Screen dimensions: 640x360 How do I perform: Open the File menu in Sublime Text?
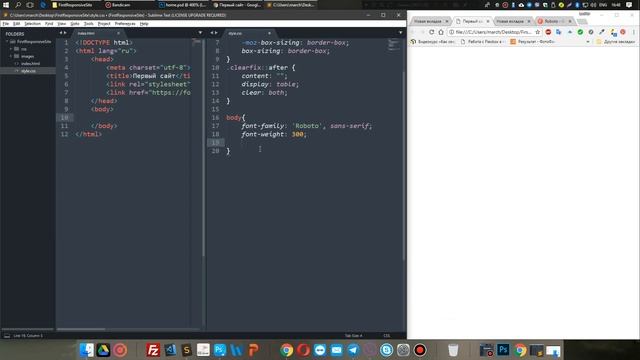[x=6, y=24]
